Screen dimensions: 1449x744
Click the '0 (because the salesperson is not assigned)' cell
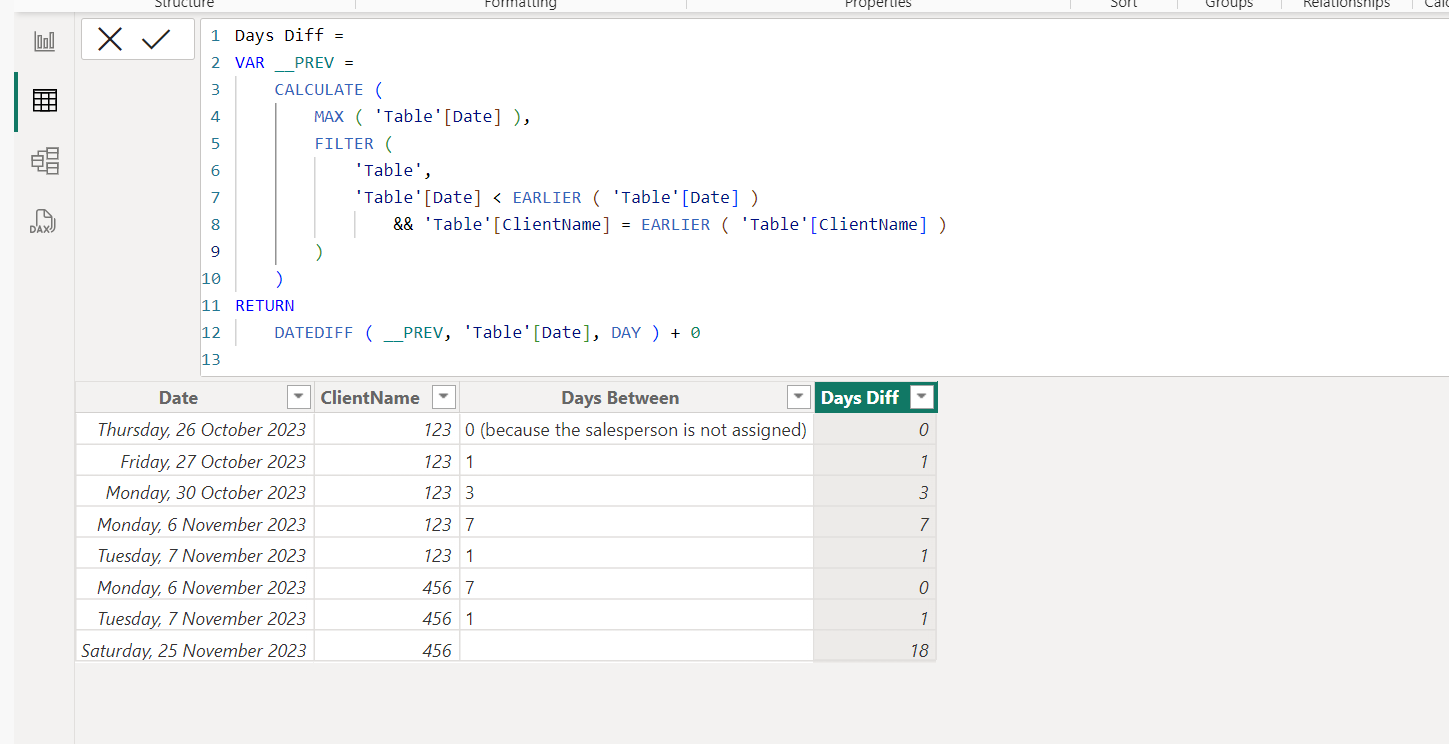(x=636, y=430)
